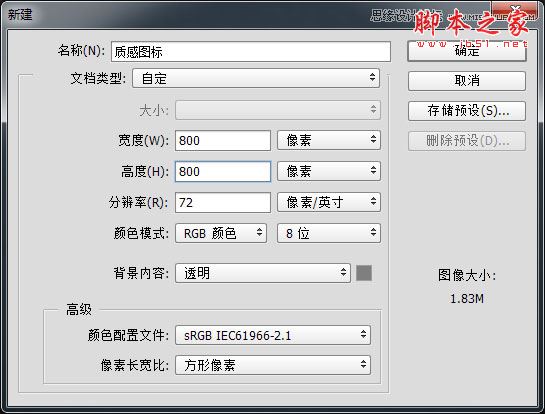Click 存储预设(S)... button

pyautogui.click(x=467, y=111)
